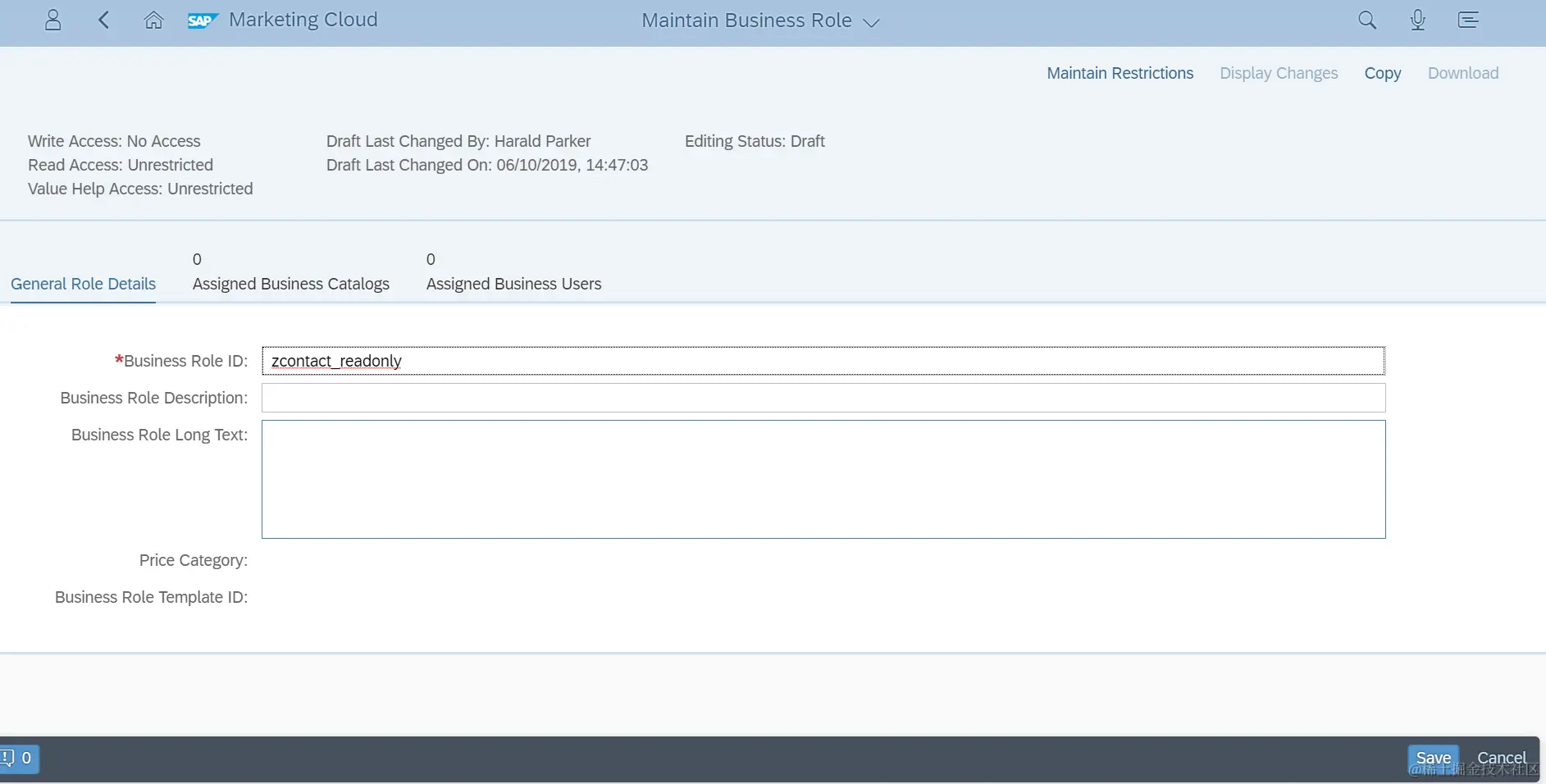This screenshot has height=784, width=1546.
Task: Click the Copy button
Action: tap(1383, 73)
